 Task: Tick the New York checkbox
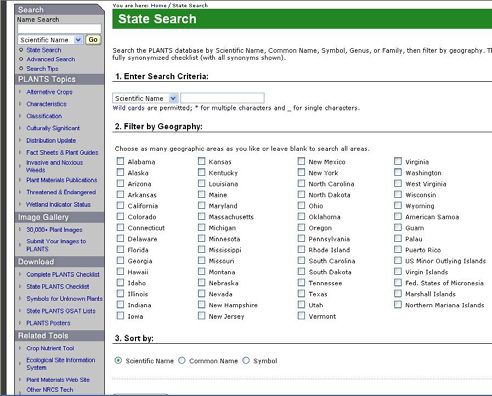click(301, 172)
